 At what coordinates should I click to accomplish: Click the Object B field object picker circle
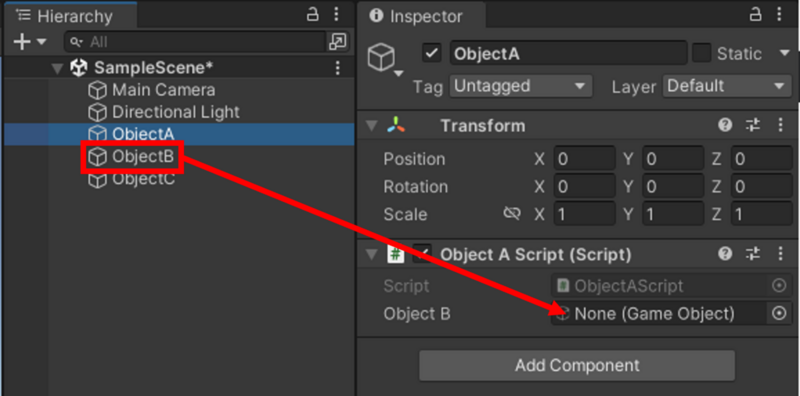point(779,313)
